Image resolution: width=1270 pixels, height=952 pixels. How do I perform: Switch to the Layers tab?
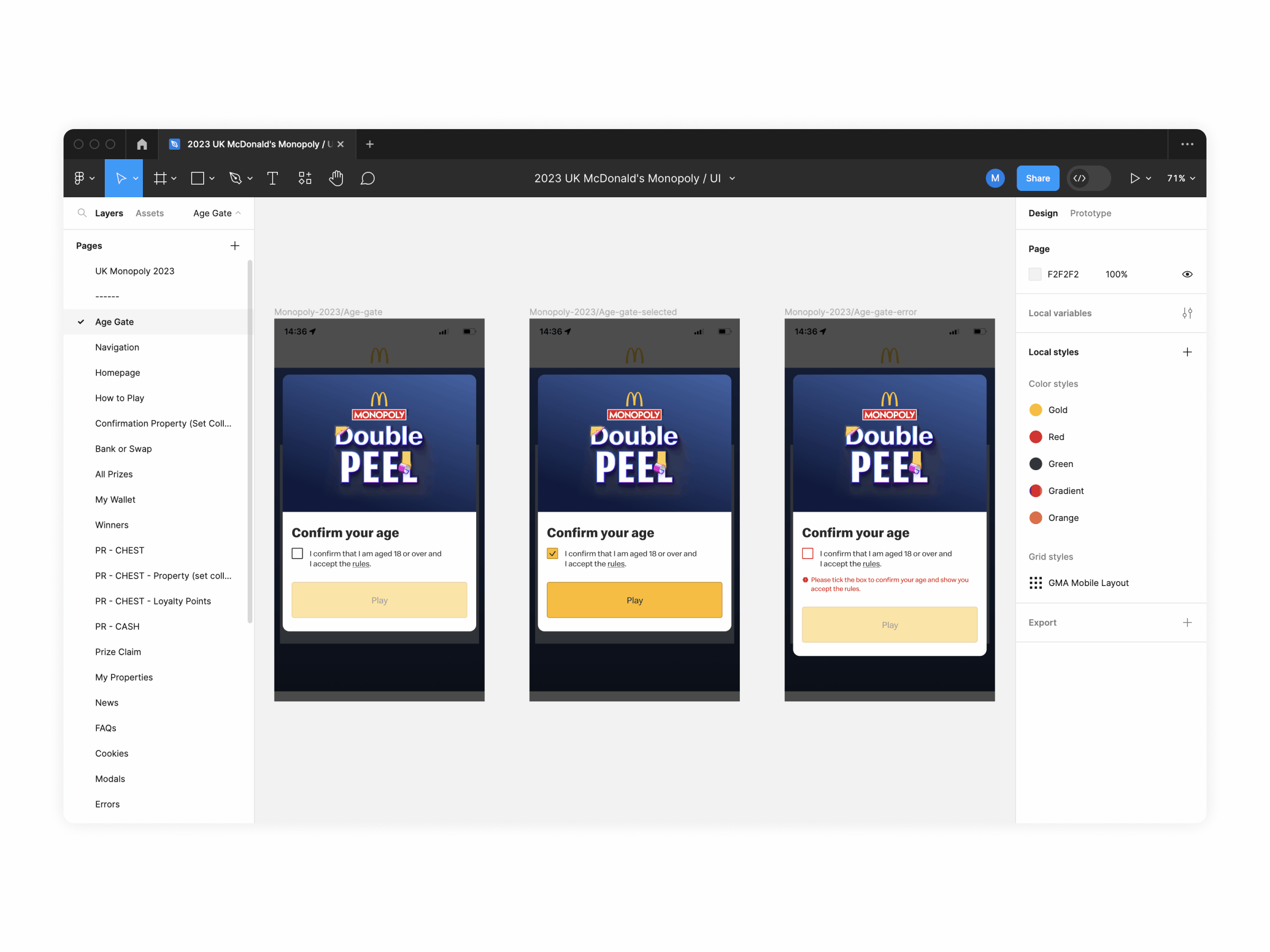[x=109, y=213]
